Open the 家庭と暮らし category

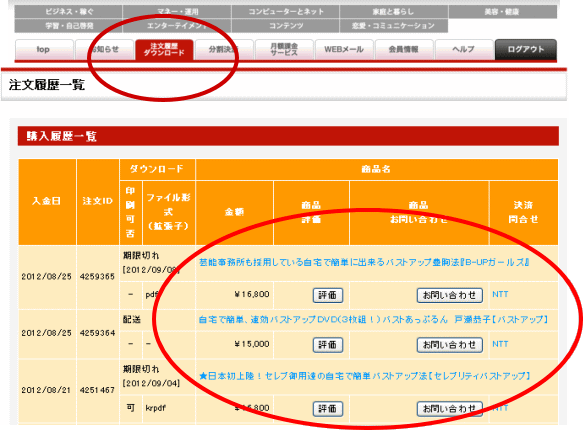394,12
